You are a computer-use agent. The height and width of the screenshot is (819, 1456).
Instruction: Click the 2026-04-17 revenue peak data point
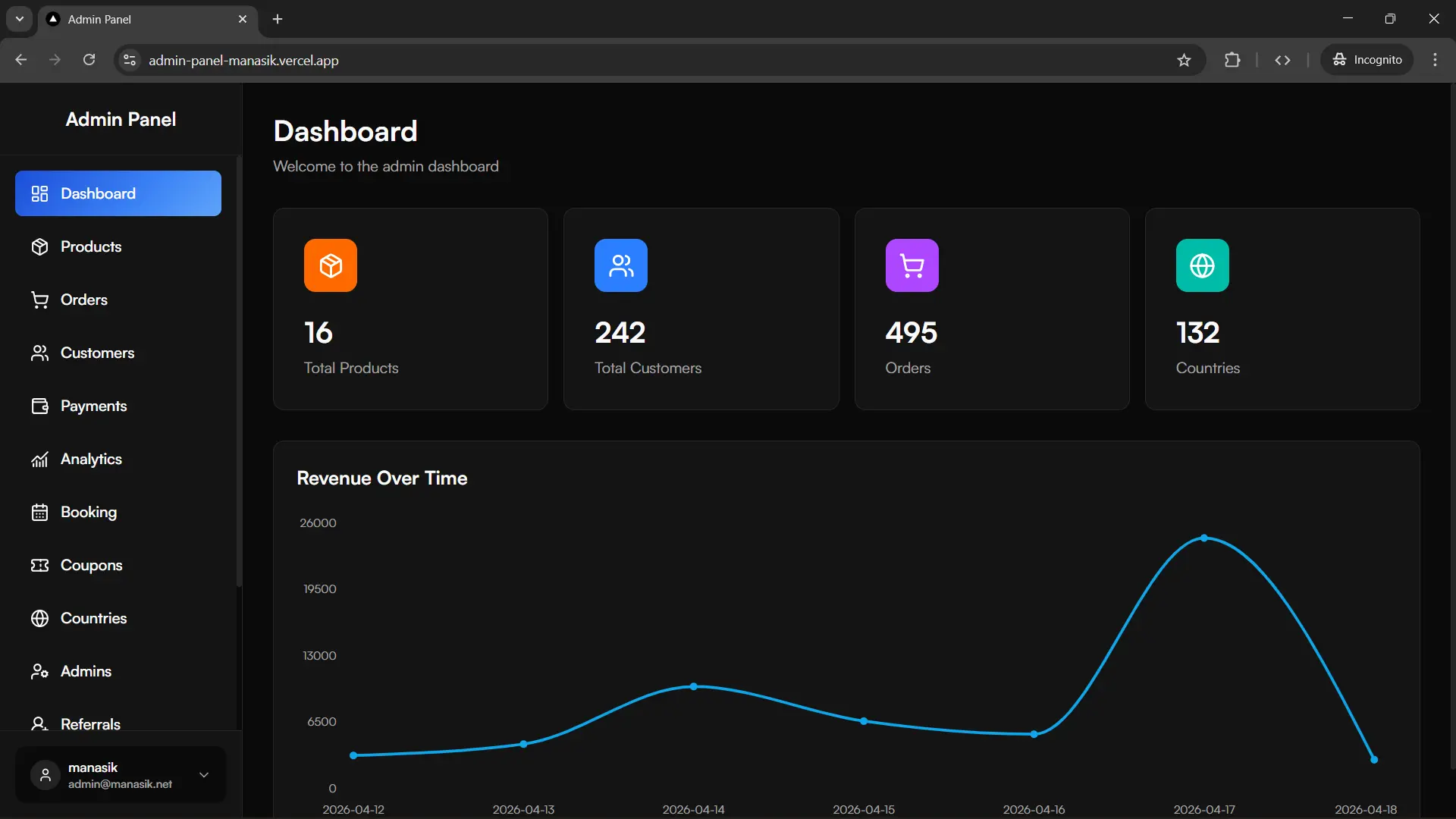[x=1204, y=538]
